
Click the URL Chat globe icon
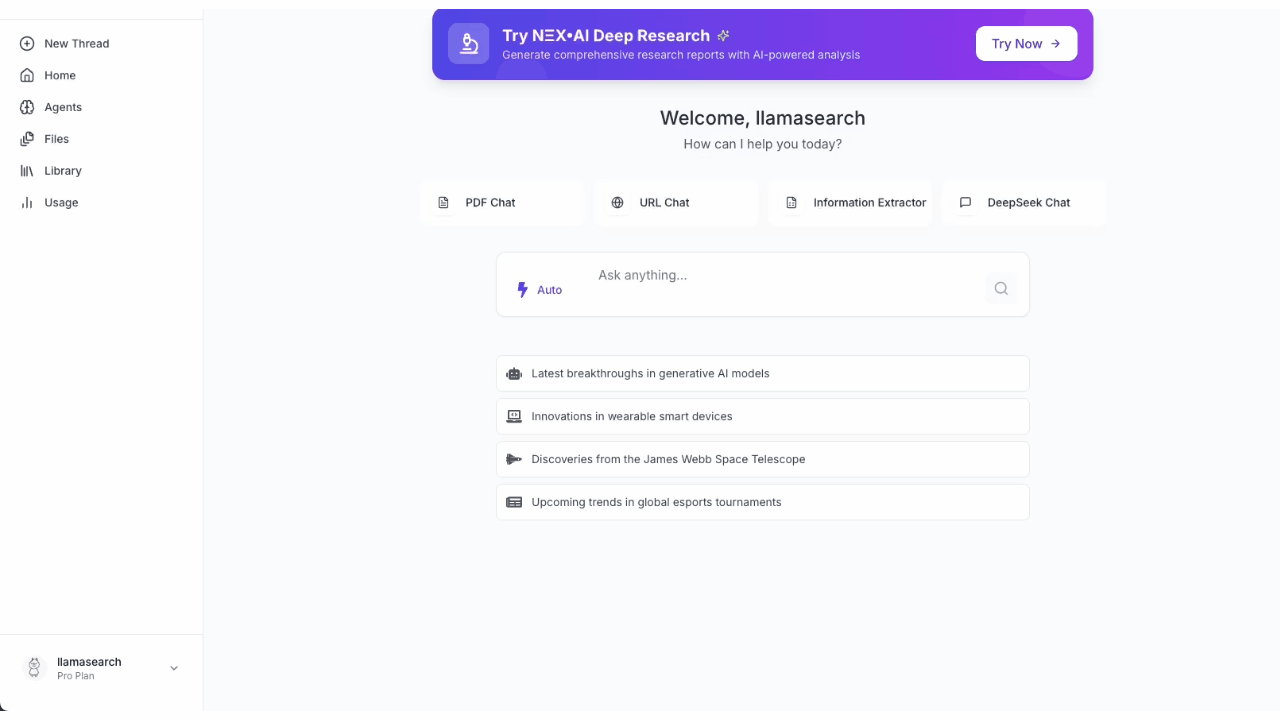point(618,202)
